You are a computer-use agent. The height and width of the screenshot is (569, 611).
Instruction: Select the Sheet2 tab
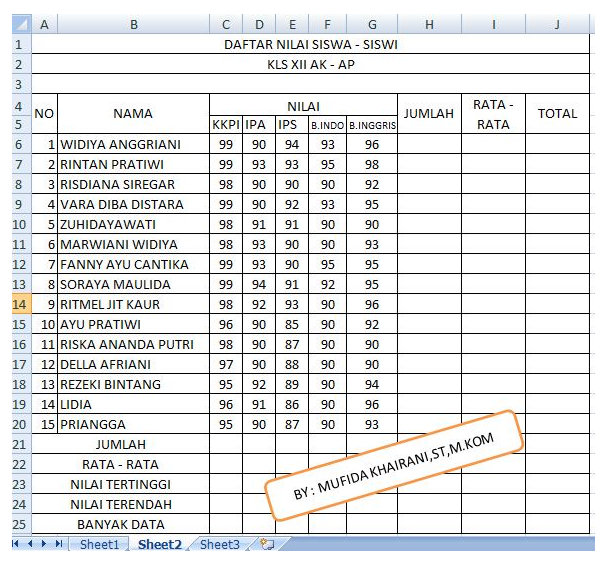tap(160, 544)
